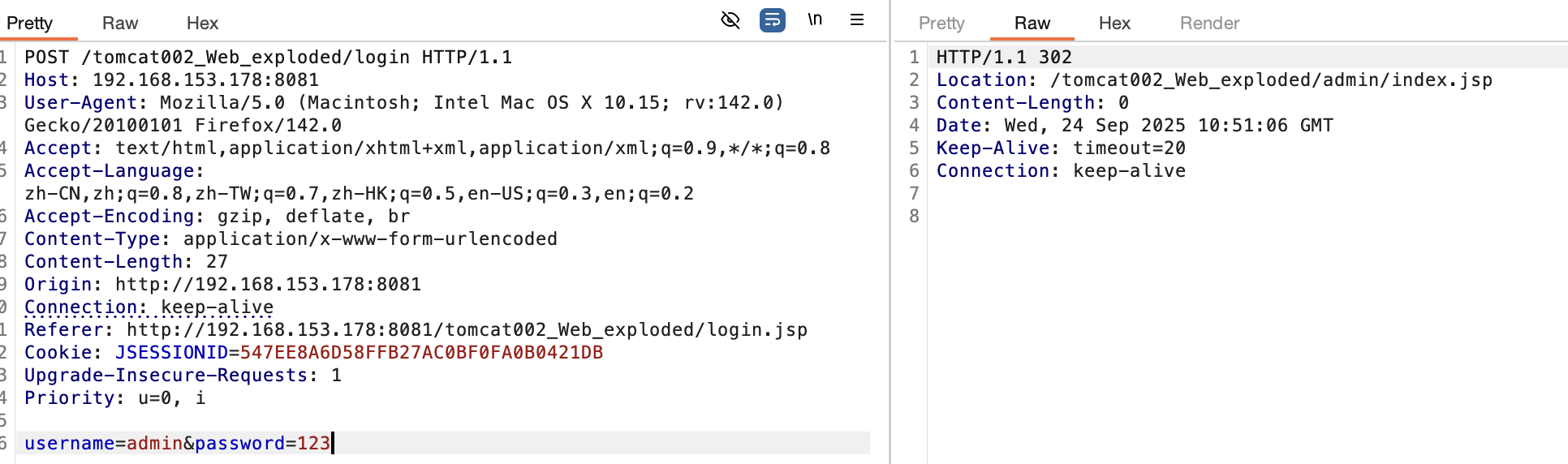The image size is (1568, 464).
Task: Click the HTTP/1.1 302 status line
Action: click(1004, 58)
